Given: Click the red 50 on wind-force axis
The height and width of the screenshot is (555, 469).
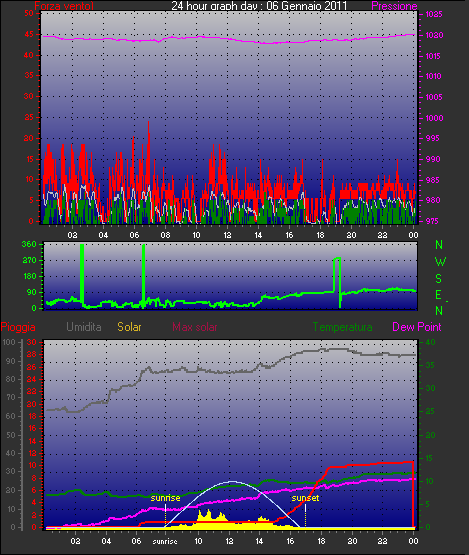Looking at the screenshot, I should click(x=29, y=13).
